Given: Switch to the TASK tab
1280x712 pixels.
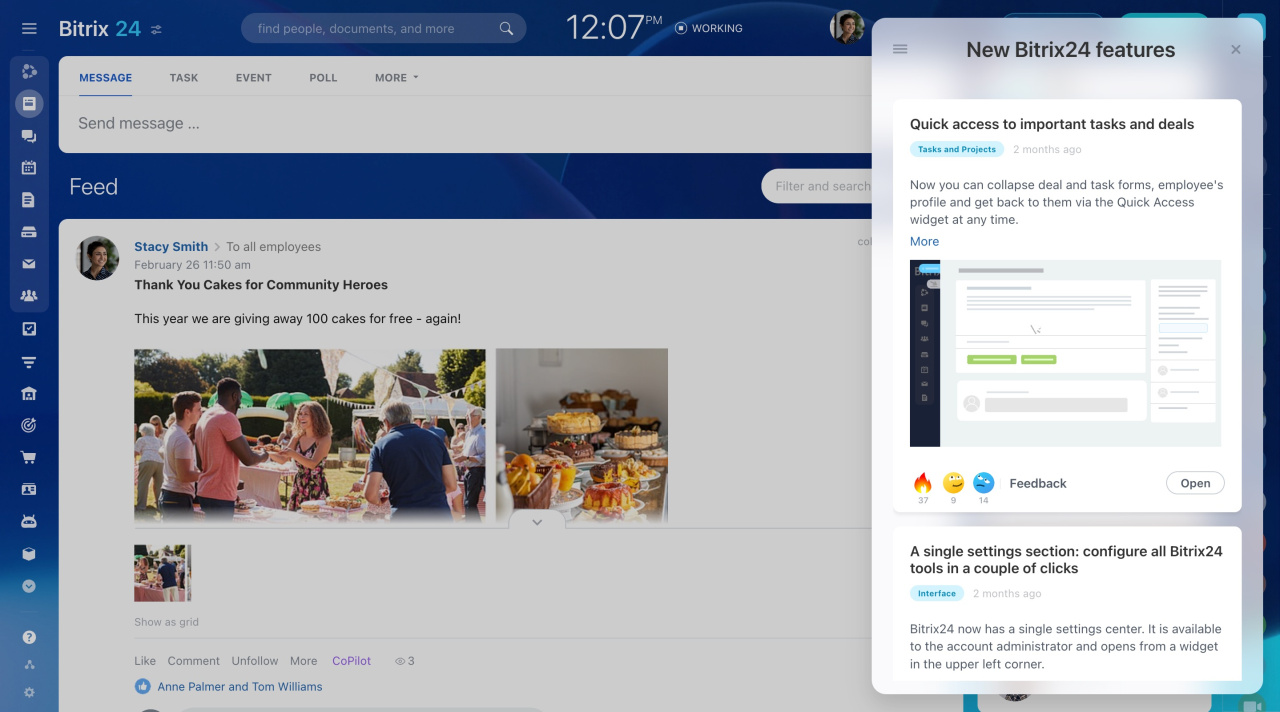Looking at the screenshot, I should 184,78.
